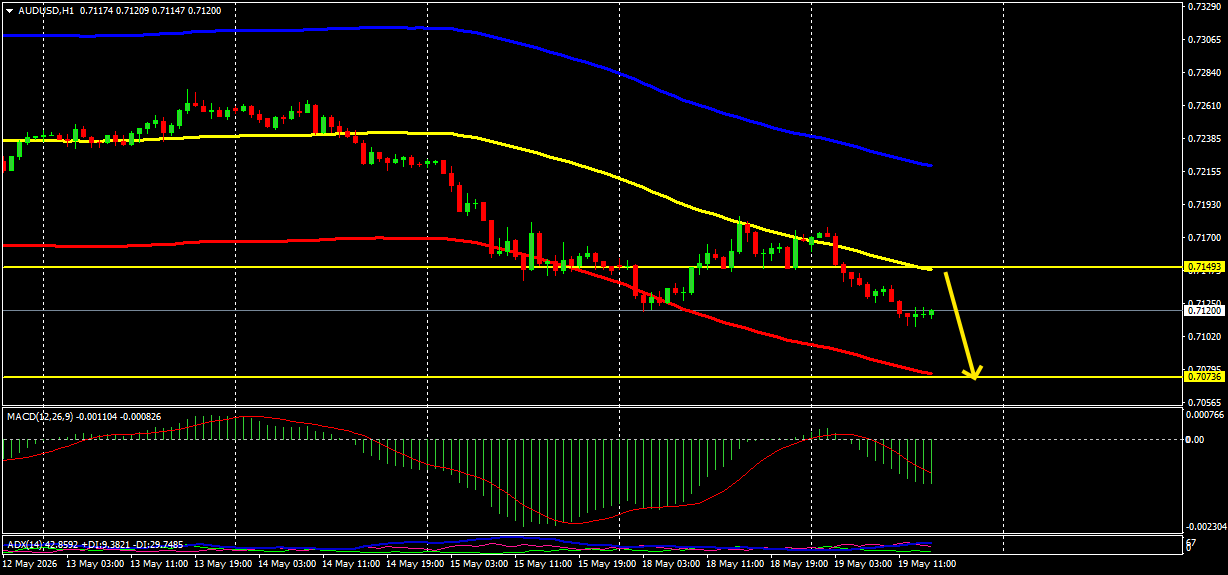The width and height of the screenshot is (1228, 575).
Task: Click the AUDUSD,H1 symbol title
Action: pos(45,10)
